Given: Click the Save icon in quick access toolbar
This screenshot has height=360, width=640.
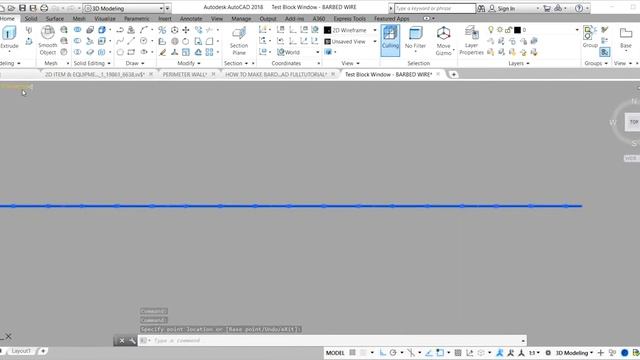Looking at the screenshot, I should pos(22,8).
